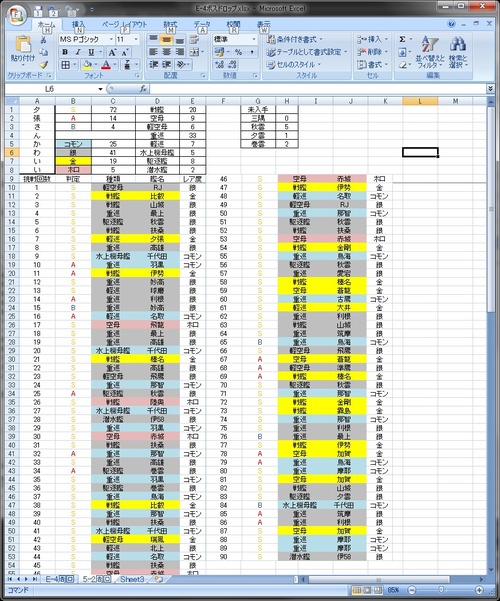Click the fx insert function icon
Image resolution: width=500 pixels, height=601 pixels.
pyautogui.click(x=143, y=89)
